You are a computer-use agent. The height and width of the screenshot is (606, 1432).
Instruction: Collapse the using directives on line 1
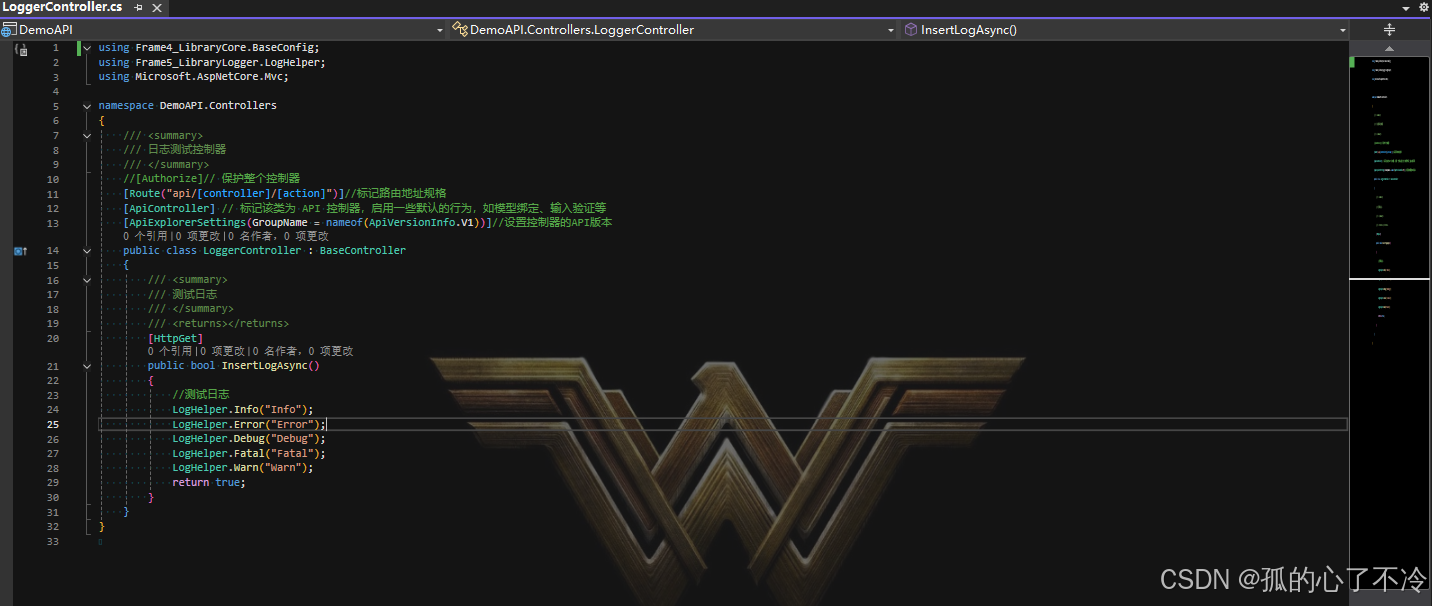pos(87,48)
